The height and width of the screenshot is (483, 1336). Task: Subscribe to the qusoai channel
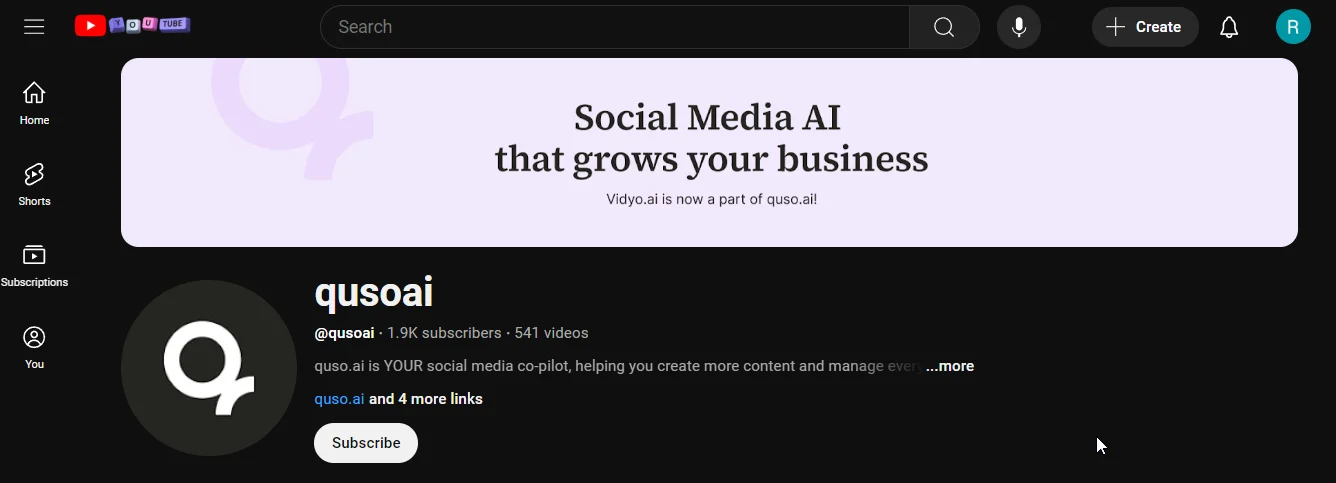click(366, 443)
